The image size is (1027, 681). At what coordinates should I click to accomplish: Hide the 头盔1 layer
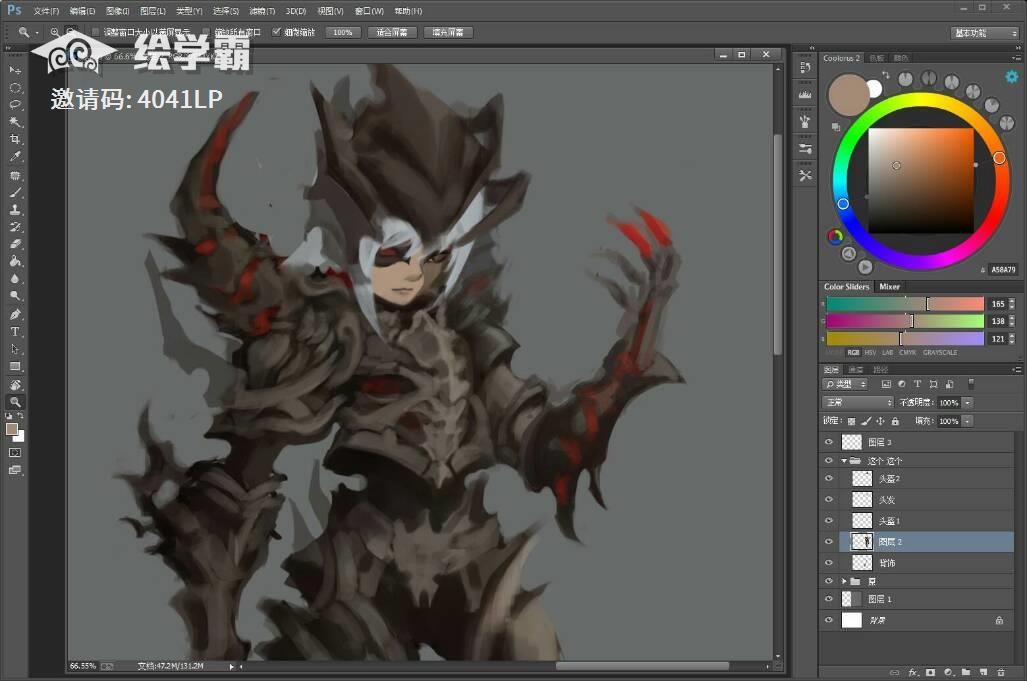coord(829,521)
